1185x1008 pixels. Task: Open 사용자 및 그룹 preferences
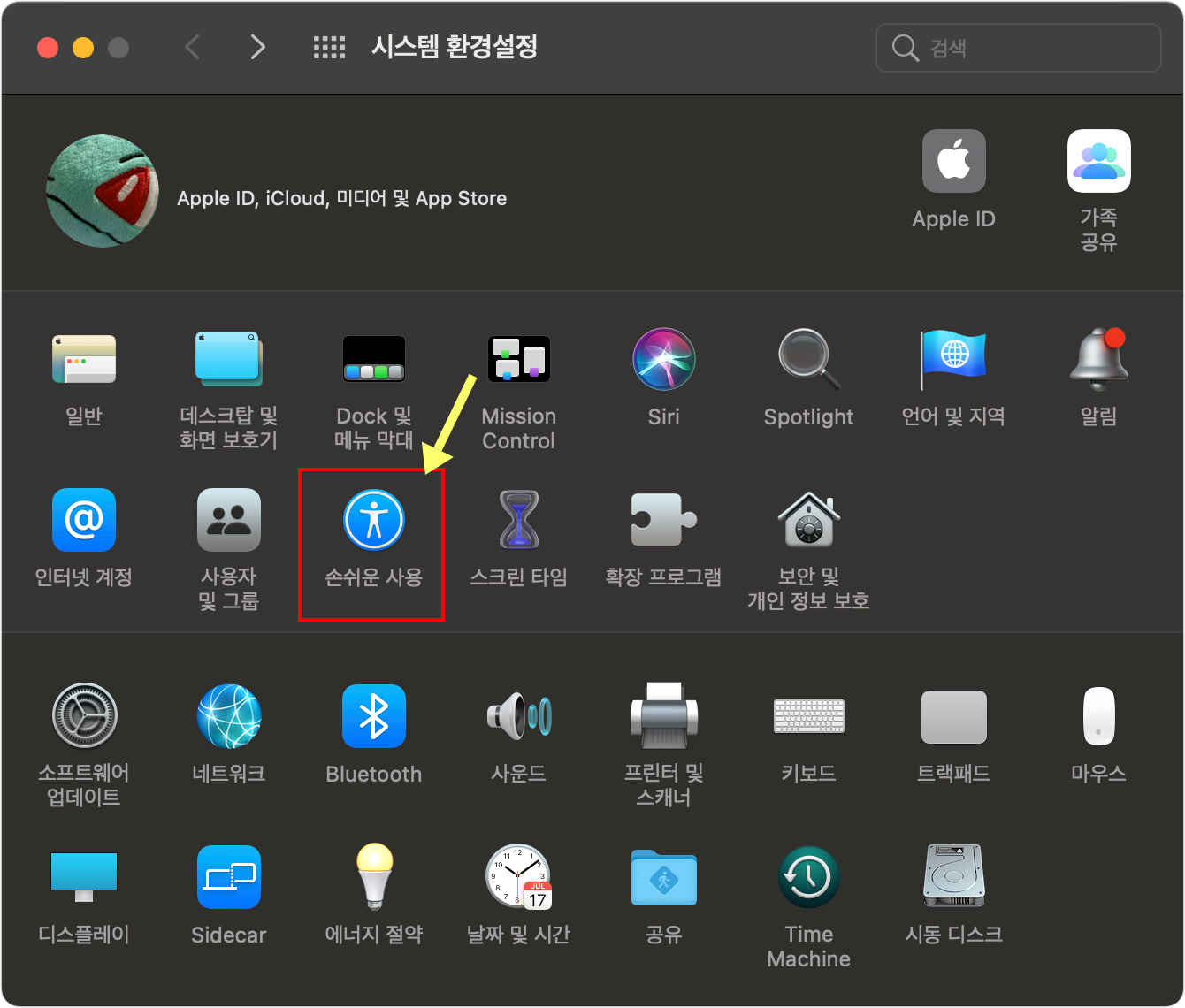pyautogui.click(x=229, y=520)
